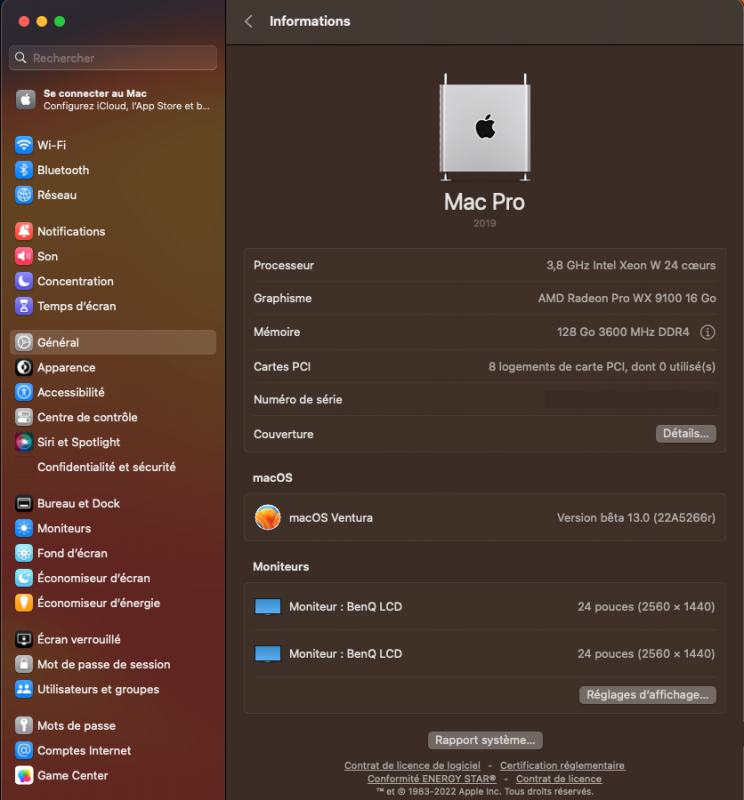Click "Version bêta 13.0 (22A5266r)"
Viewport: 744px width, 800px height.
pyautogui.click(x=636, y=518)
